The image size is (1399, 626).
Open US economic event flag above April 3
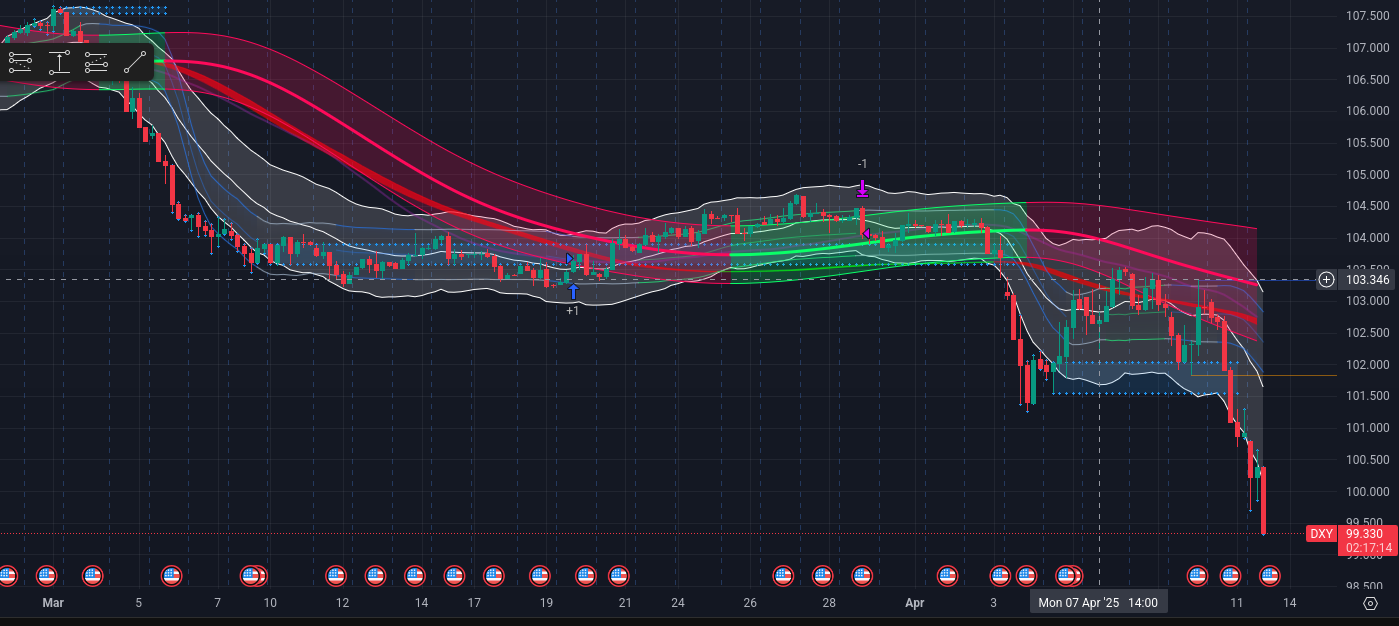pyautogui.click(x=1000, y=575)
